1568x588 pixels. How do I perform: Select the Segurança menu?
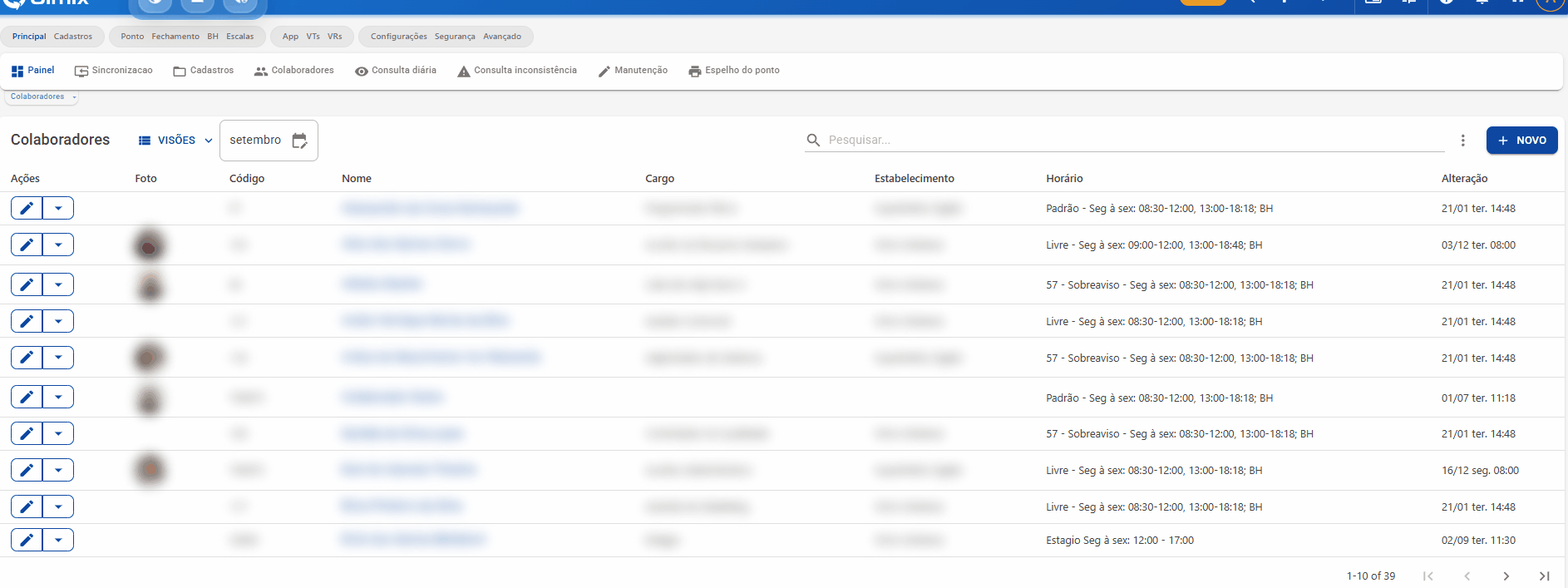point(455,37)
